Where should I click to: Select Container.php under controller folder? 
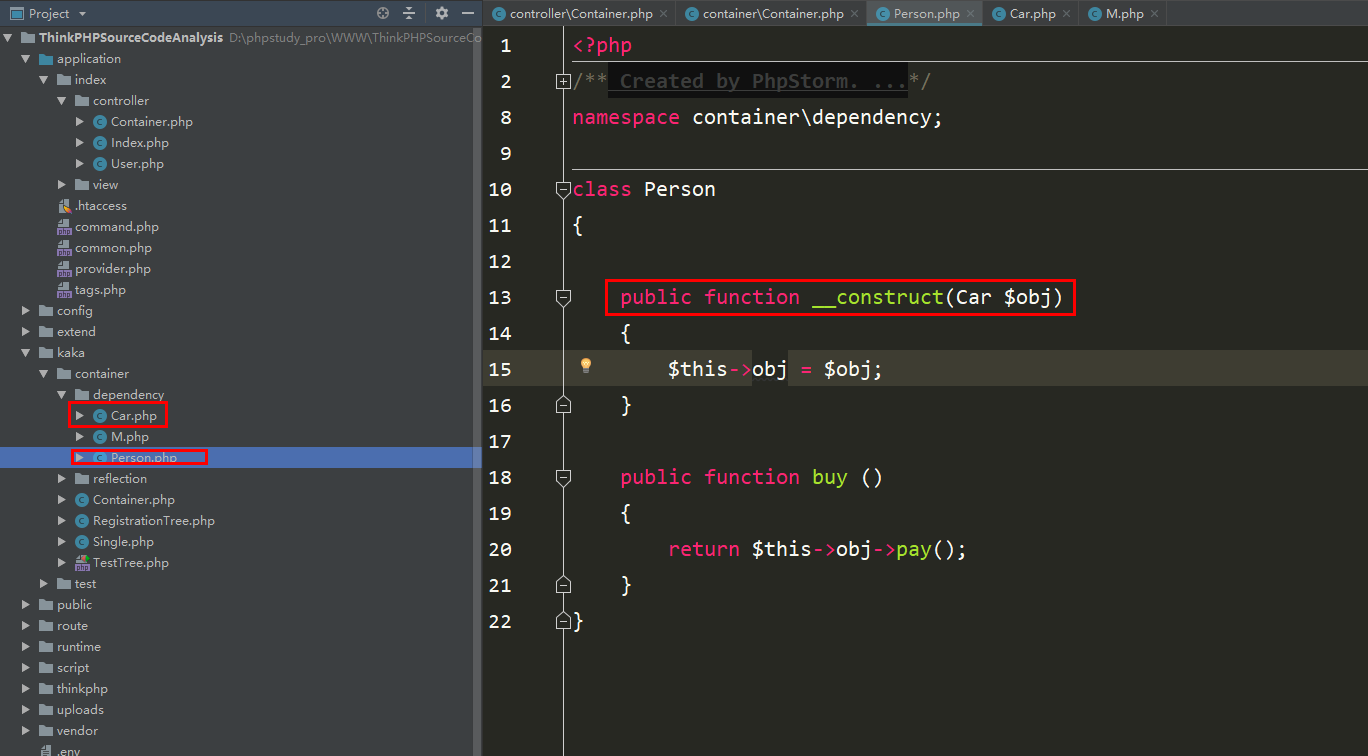[x=151, y=122]
